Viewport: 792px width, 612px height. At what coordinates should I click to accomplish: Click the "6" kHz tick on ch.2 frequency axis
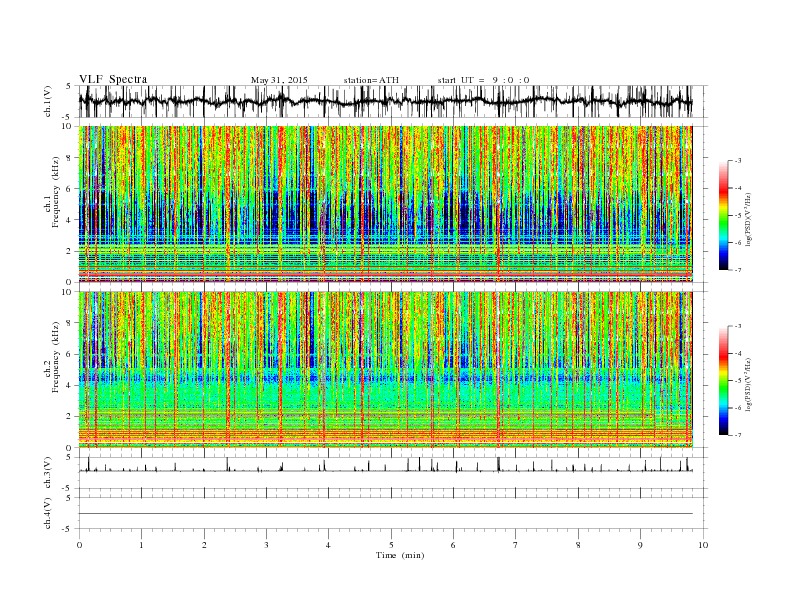pyautogui.click(x=69, y=354)
